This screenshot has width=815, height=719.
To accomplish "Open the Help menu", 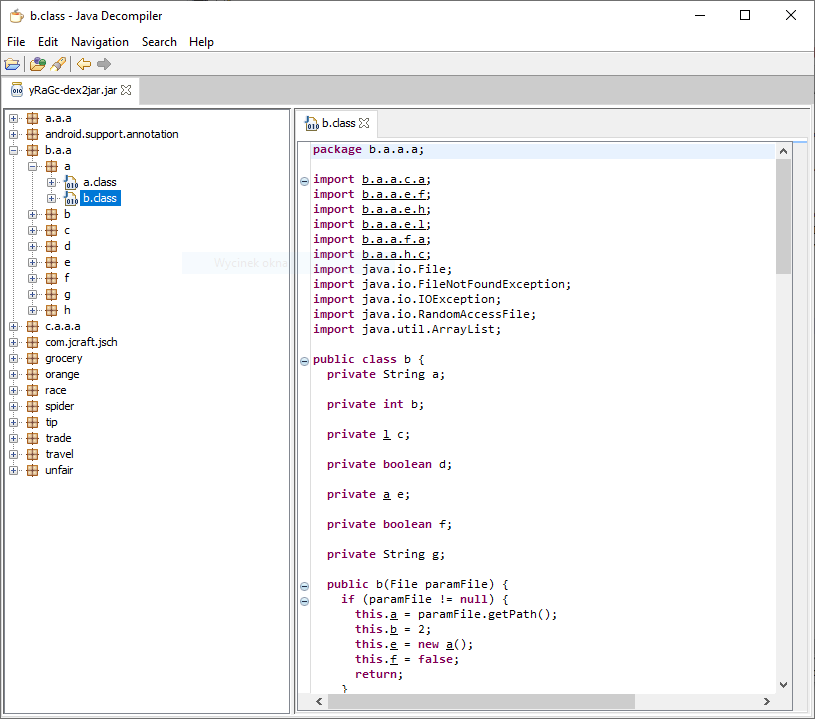I will coord(201,42).
